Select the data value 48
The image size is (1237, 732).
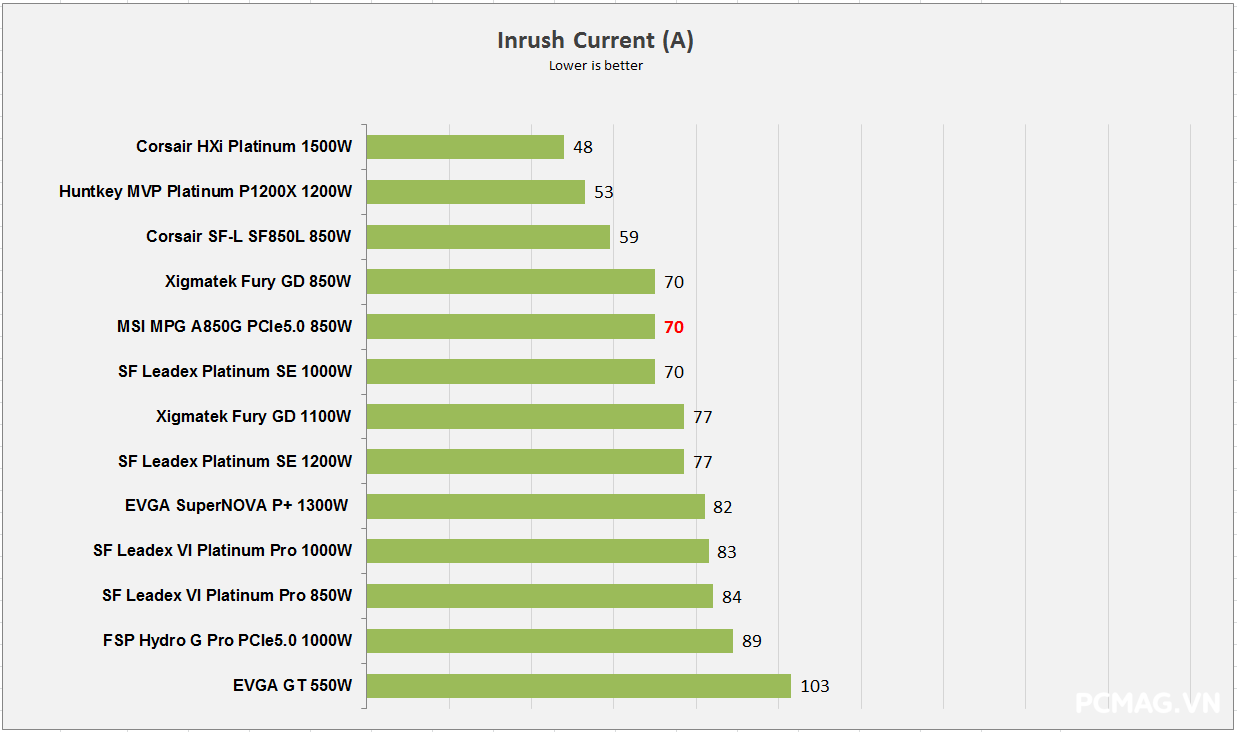coord(583,147)
